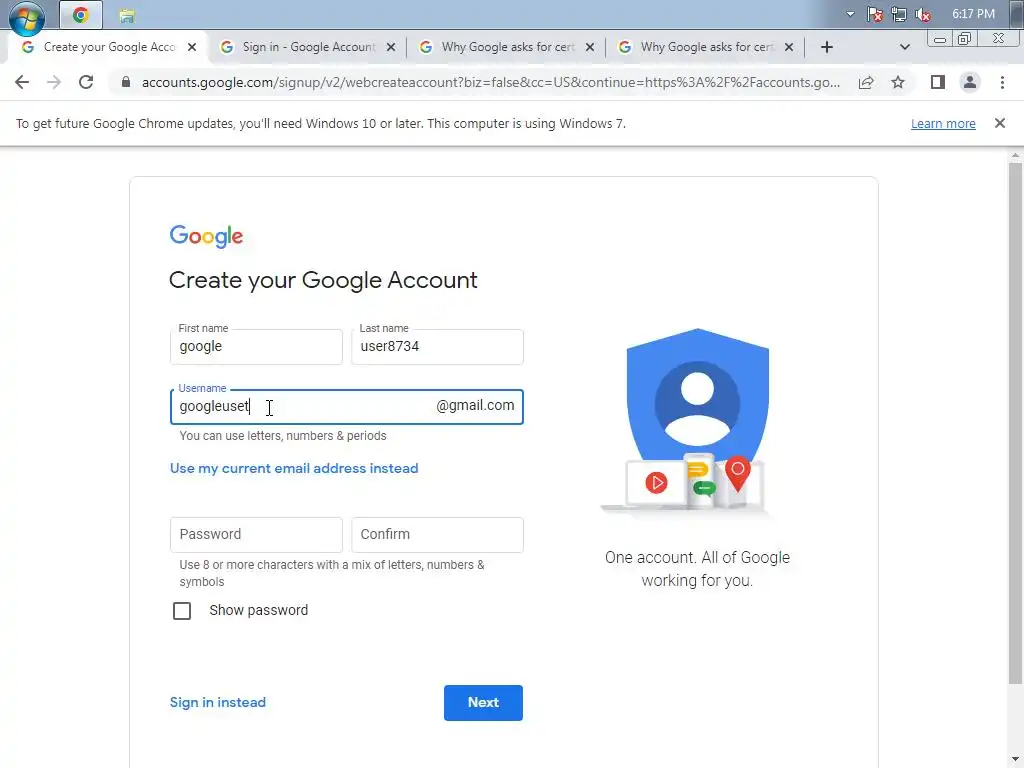Click the scrollbar down arrow
Screen dimensions: 1024x768
[x=1015, y=760]
